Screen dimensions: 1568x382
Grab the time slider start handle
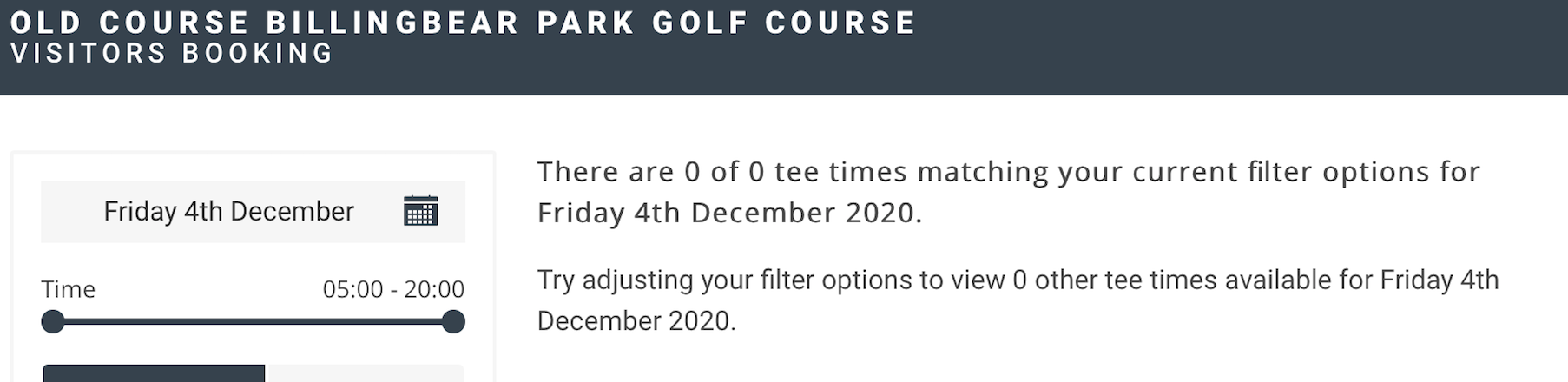click(53, 322)
